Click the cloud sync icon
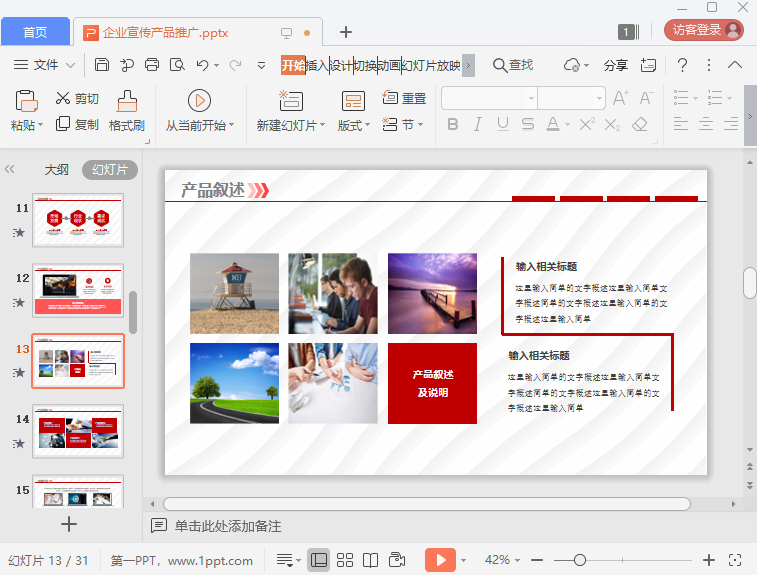Screen dimensions: 757x575 tap(572, 65)
